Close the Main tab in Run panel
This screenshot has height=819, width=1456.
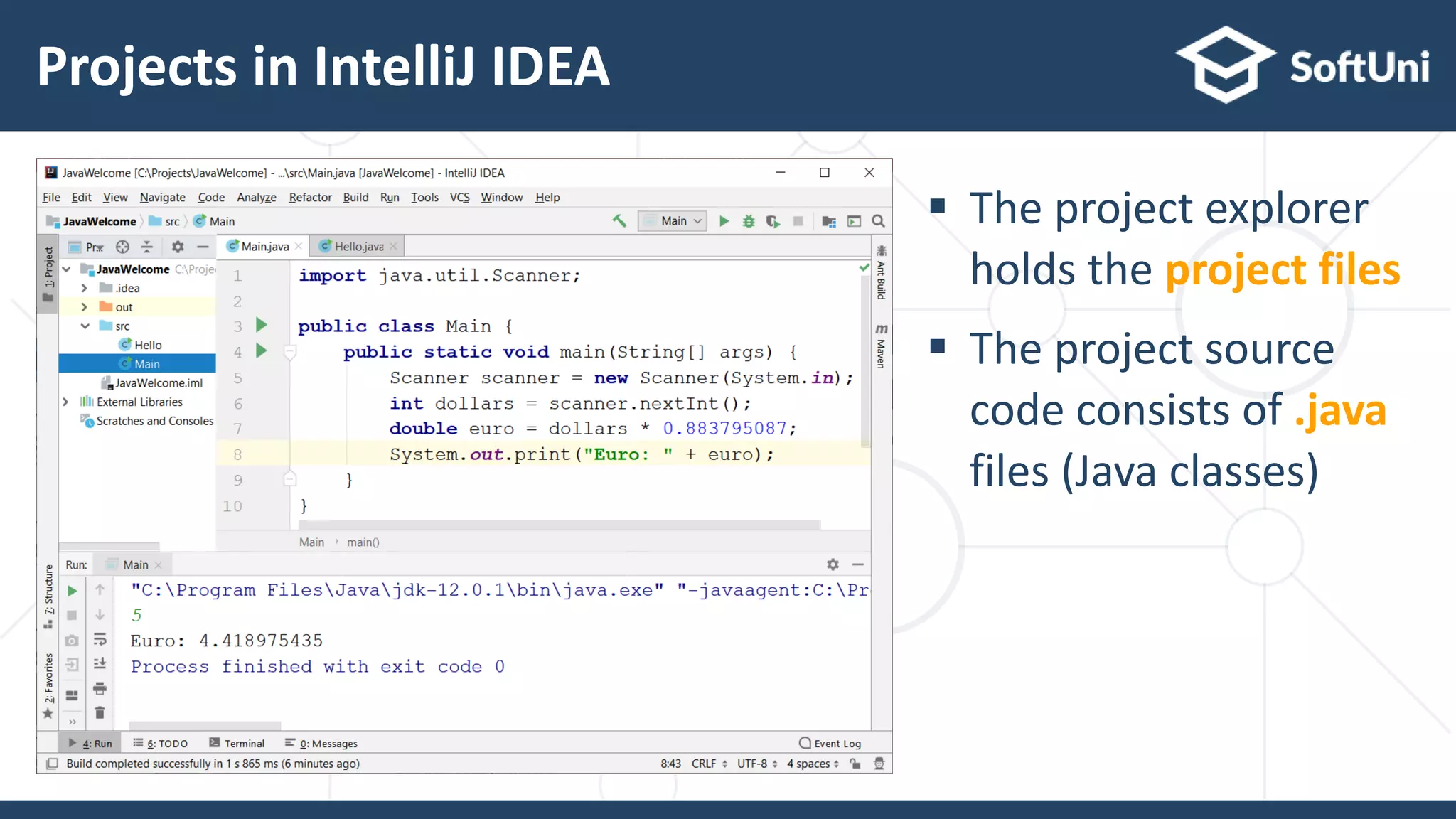pyautogui.click(x=158, y=564)
